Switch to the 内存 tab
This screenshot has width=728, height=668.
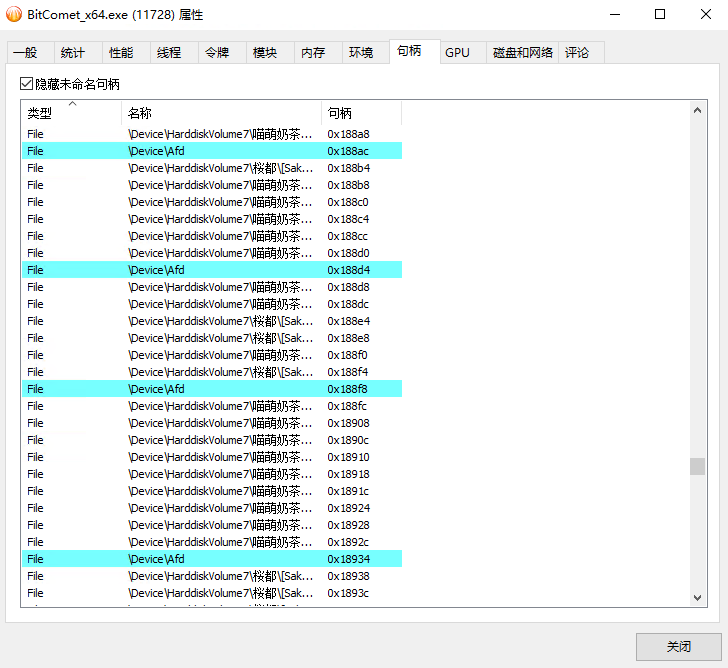tap(313, 53)
